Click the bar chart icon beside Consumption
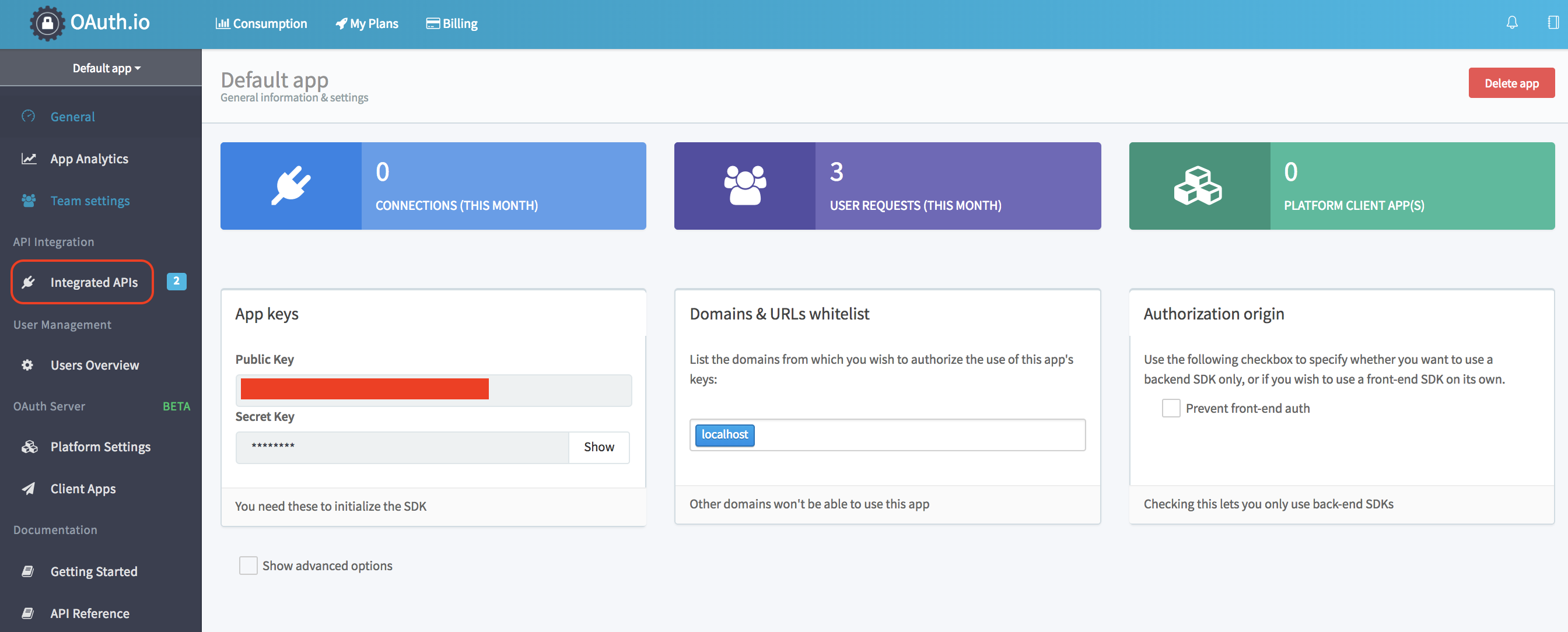The image size is (1568, 632). 223,24
